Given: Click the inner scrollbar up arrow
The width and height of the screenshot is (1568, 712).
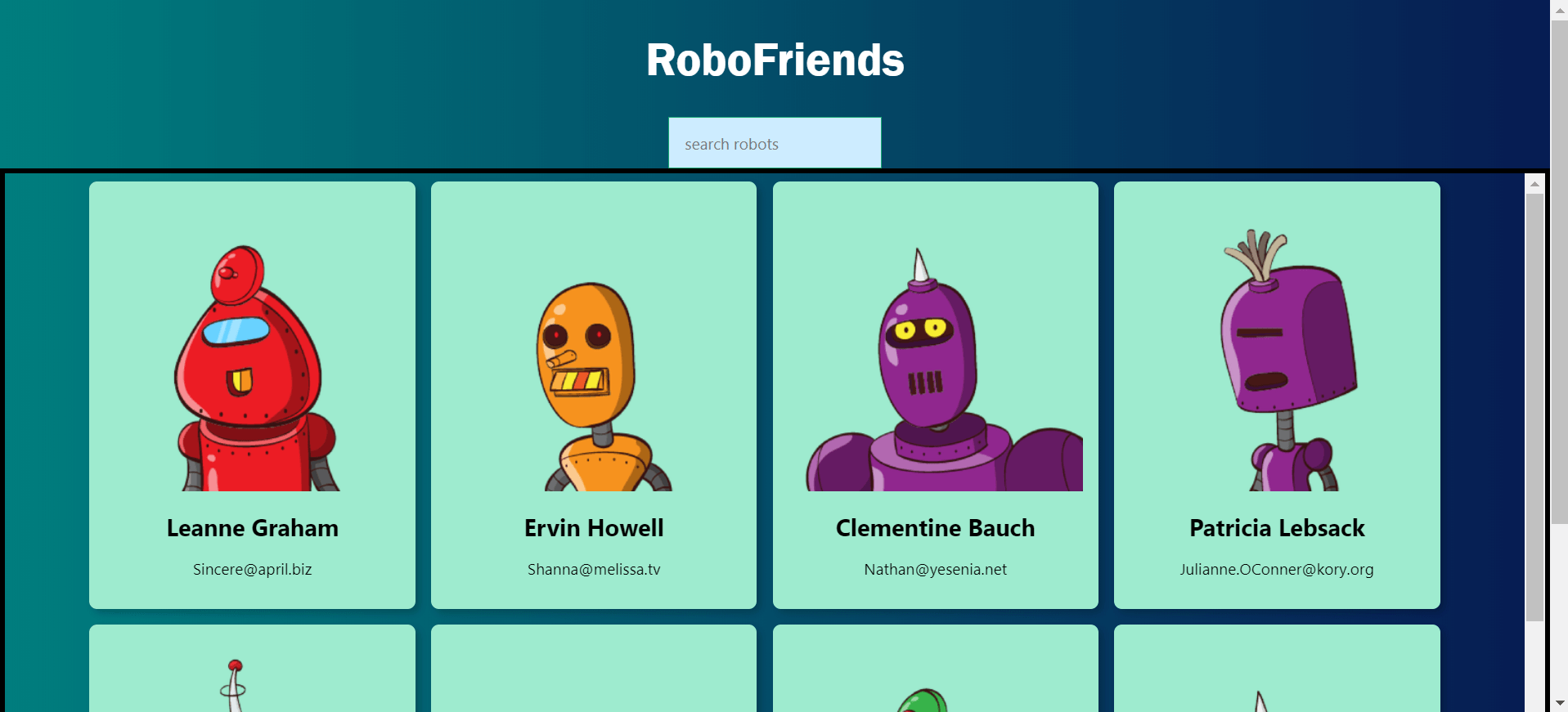Looking at the screenshot, I should (1534, 184).
